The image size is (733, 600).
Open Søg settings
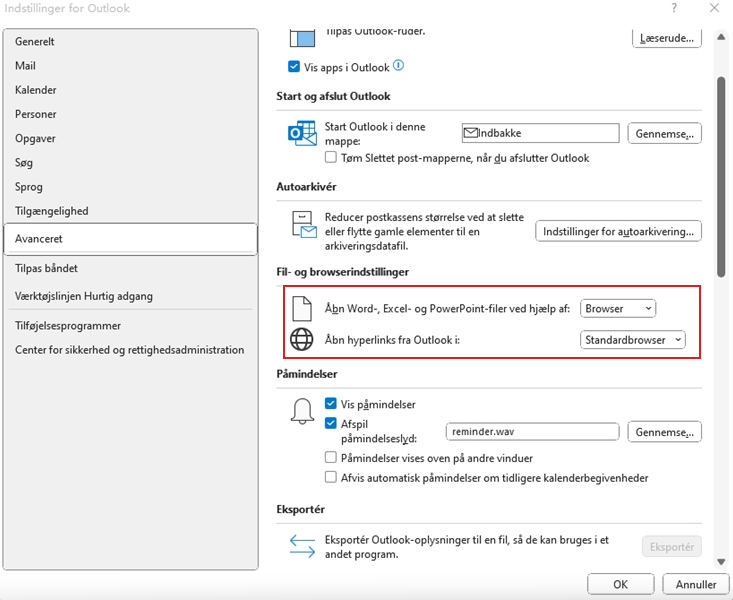130,163
